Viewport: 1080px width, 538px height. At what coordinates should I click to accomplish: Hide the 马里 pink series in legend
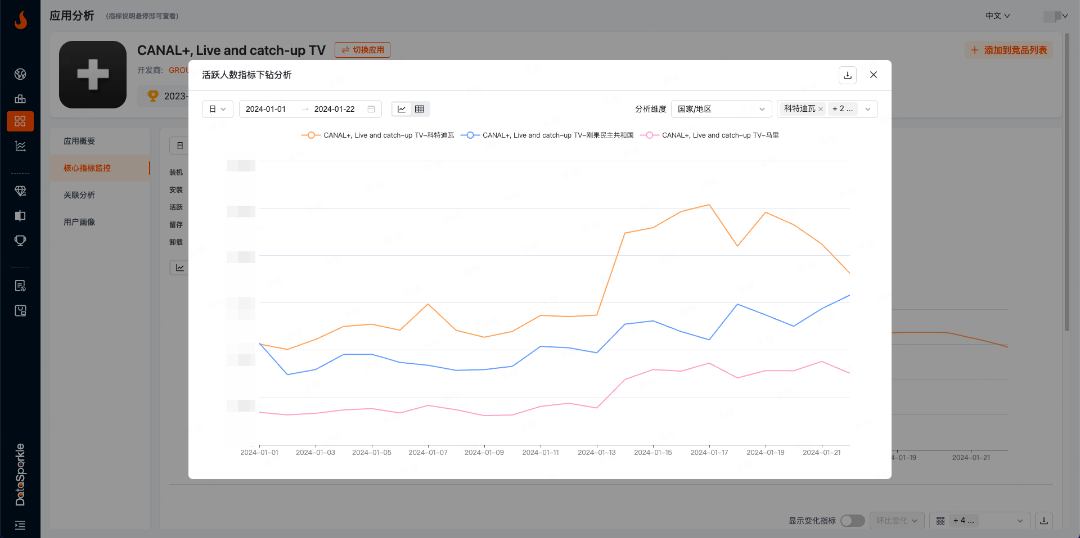pyautogui.click(x=711, y=134)
